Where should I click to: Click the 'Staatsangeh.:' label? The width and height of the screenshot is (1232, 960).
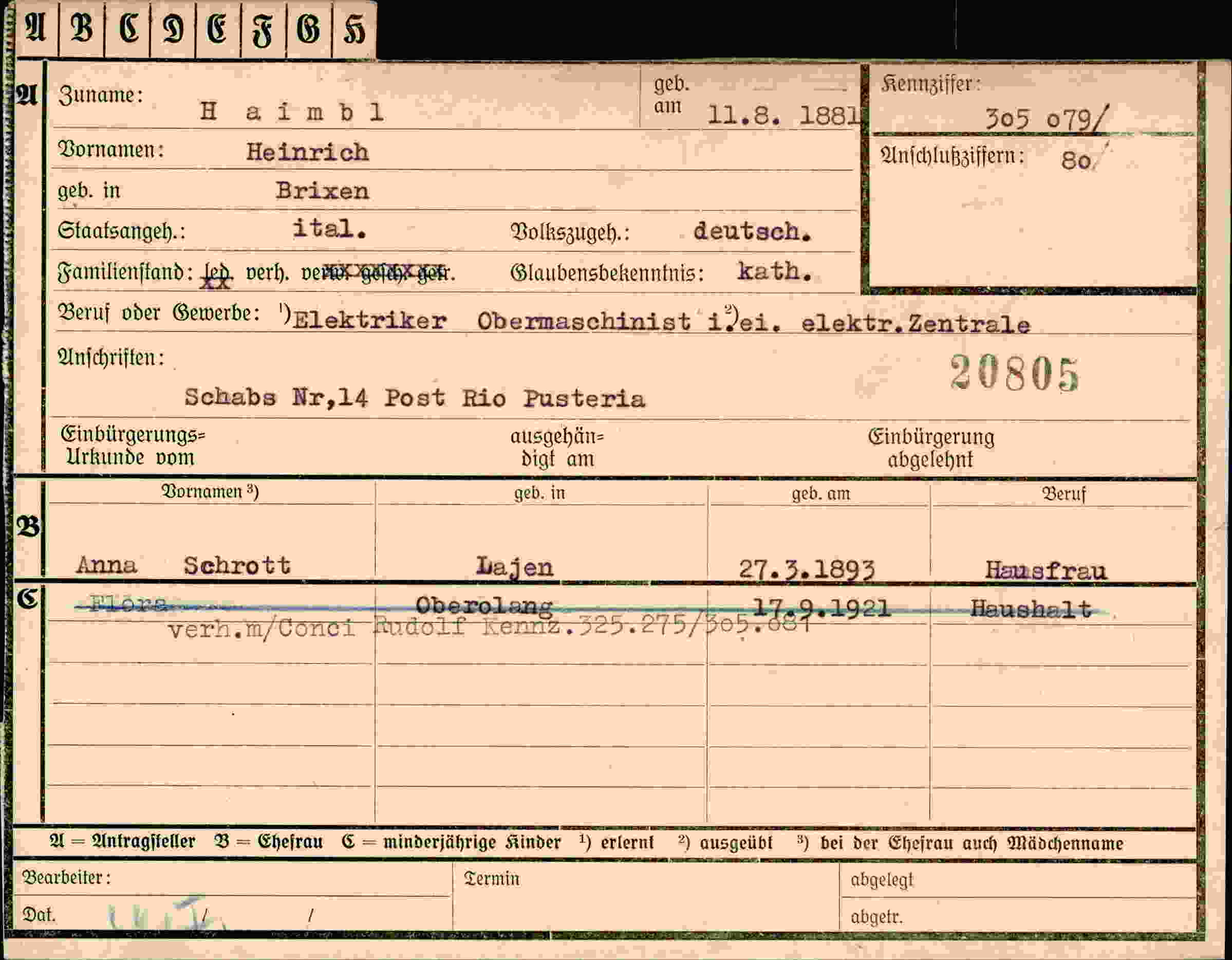tap(121, 232)
